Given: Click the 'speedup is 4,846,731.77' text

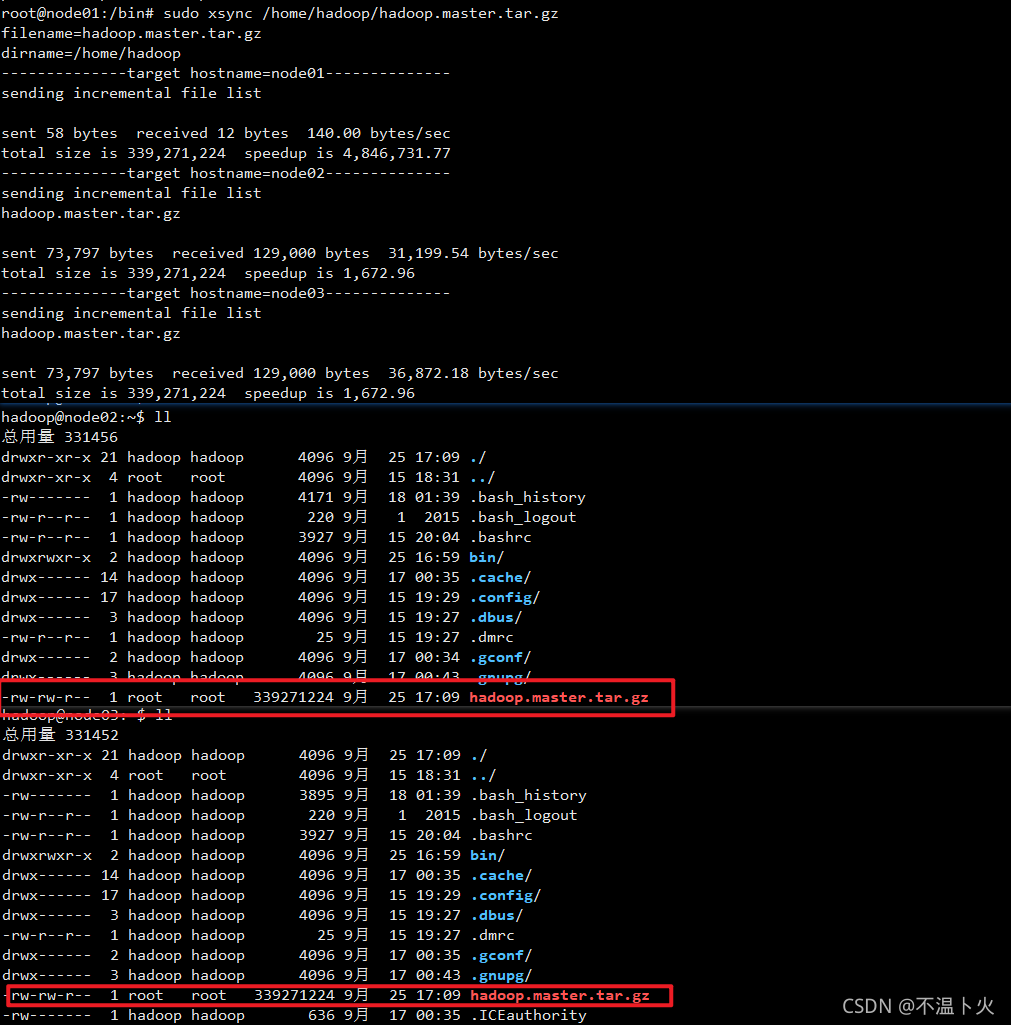Looking at the screenshot, I should pos(348,154).
